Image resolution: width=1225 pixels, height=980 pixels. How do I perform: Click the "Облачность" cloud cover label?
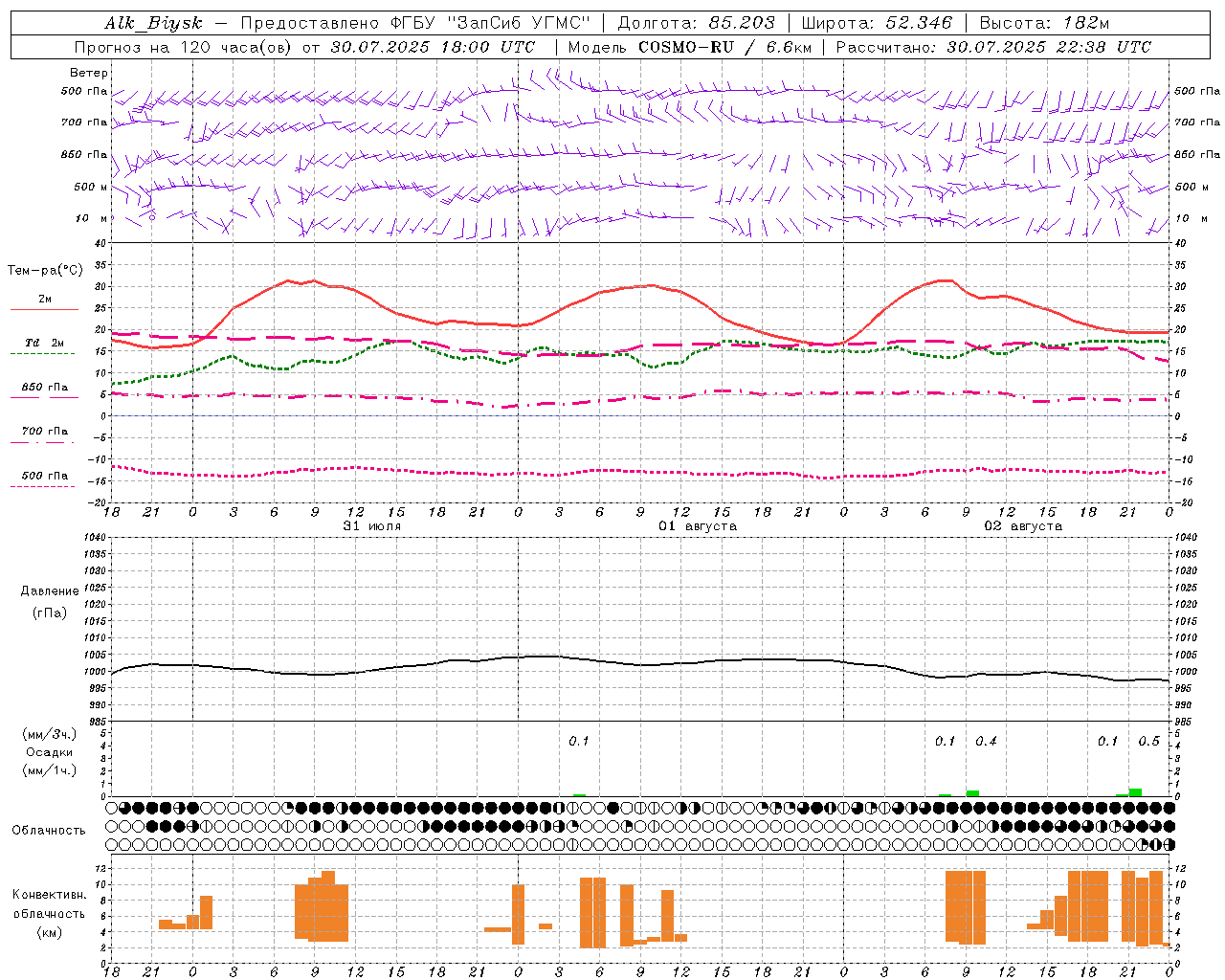49,831
